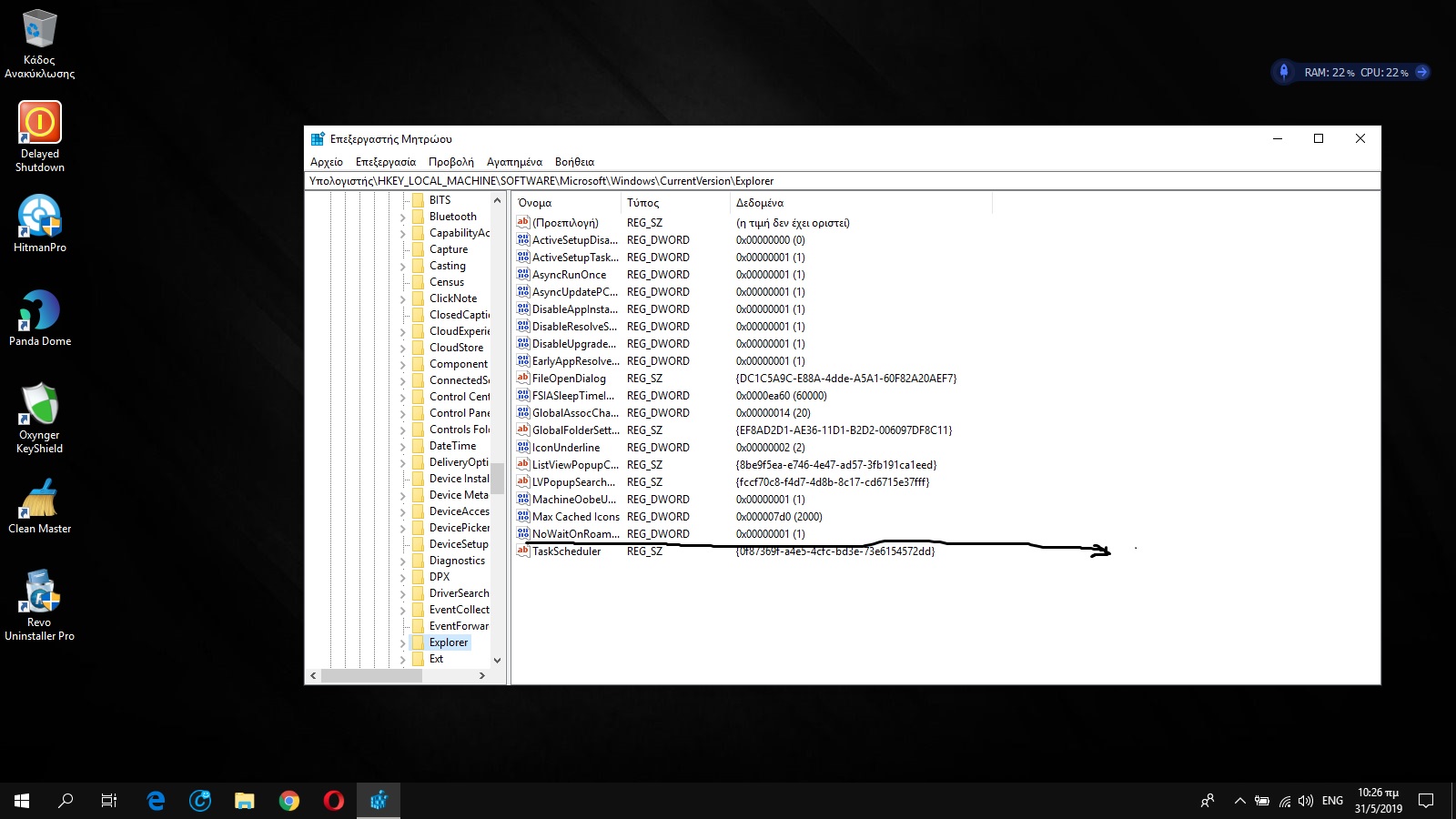Open File Explorer from the taskbar
This screenshot has height=819, width=1456.
pos(244,801)
